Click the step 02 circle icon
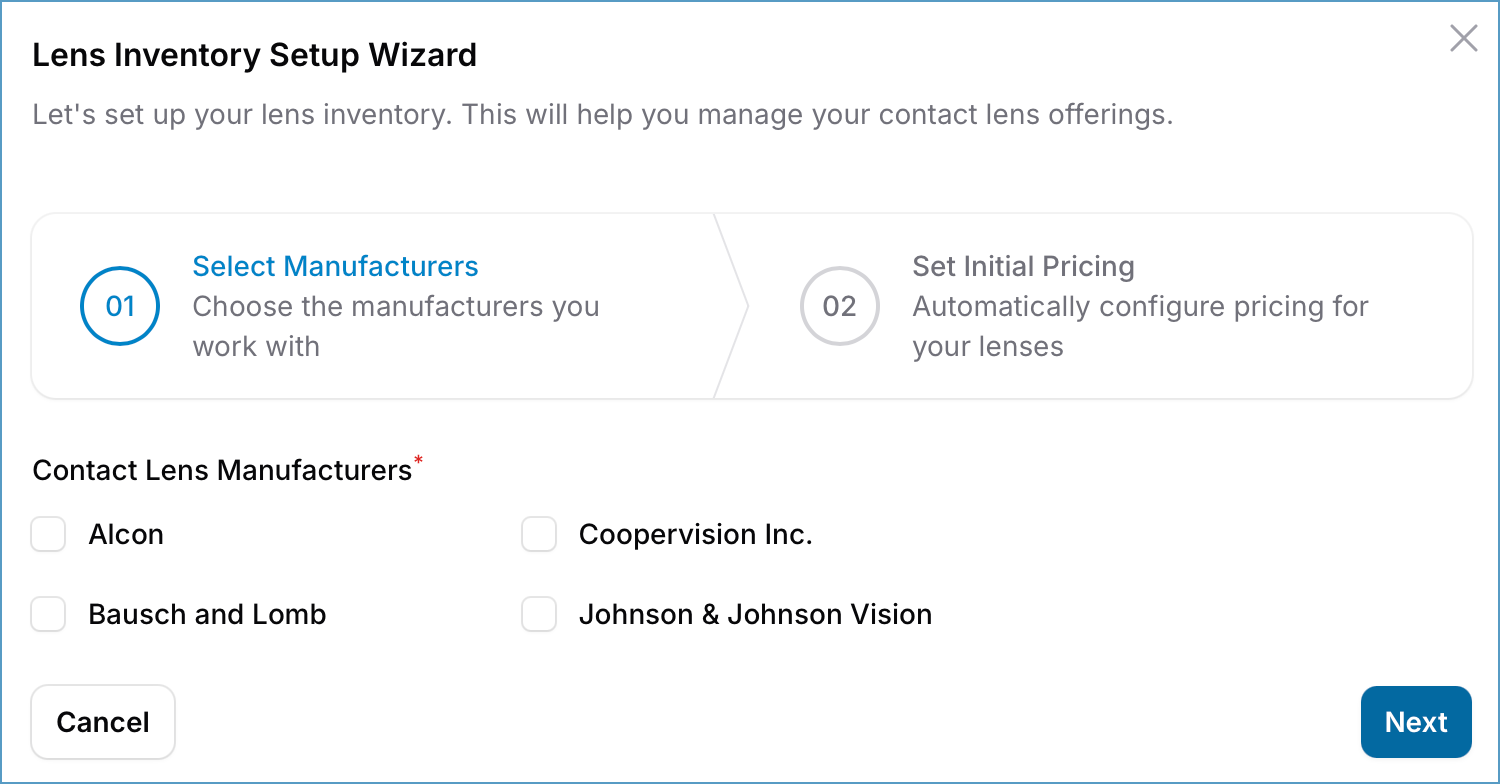The height and width of the screenshot is (784, 1500). click(x=839, y=306)
